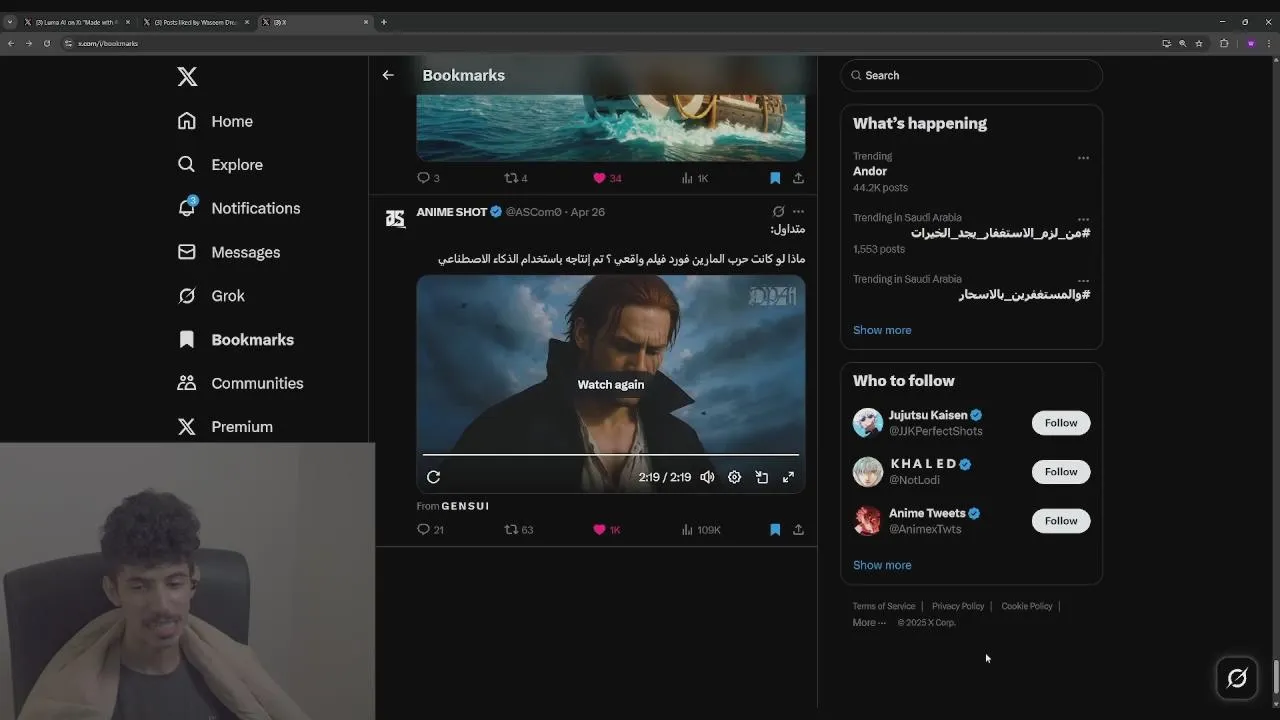Click the ANIME SHOT account name
The height and width of the screenshot is (720, 1280).
click(452, 212)
